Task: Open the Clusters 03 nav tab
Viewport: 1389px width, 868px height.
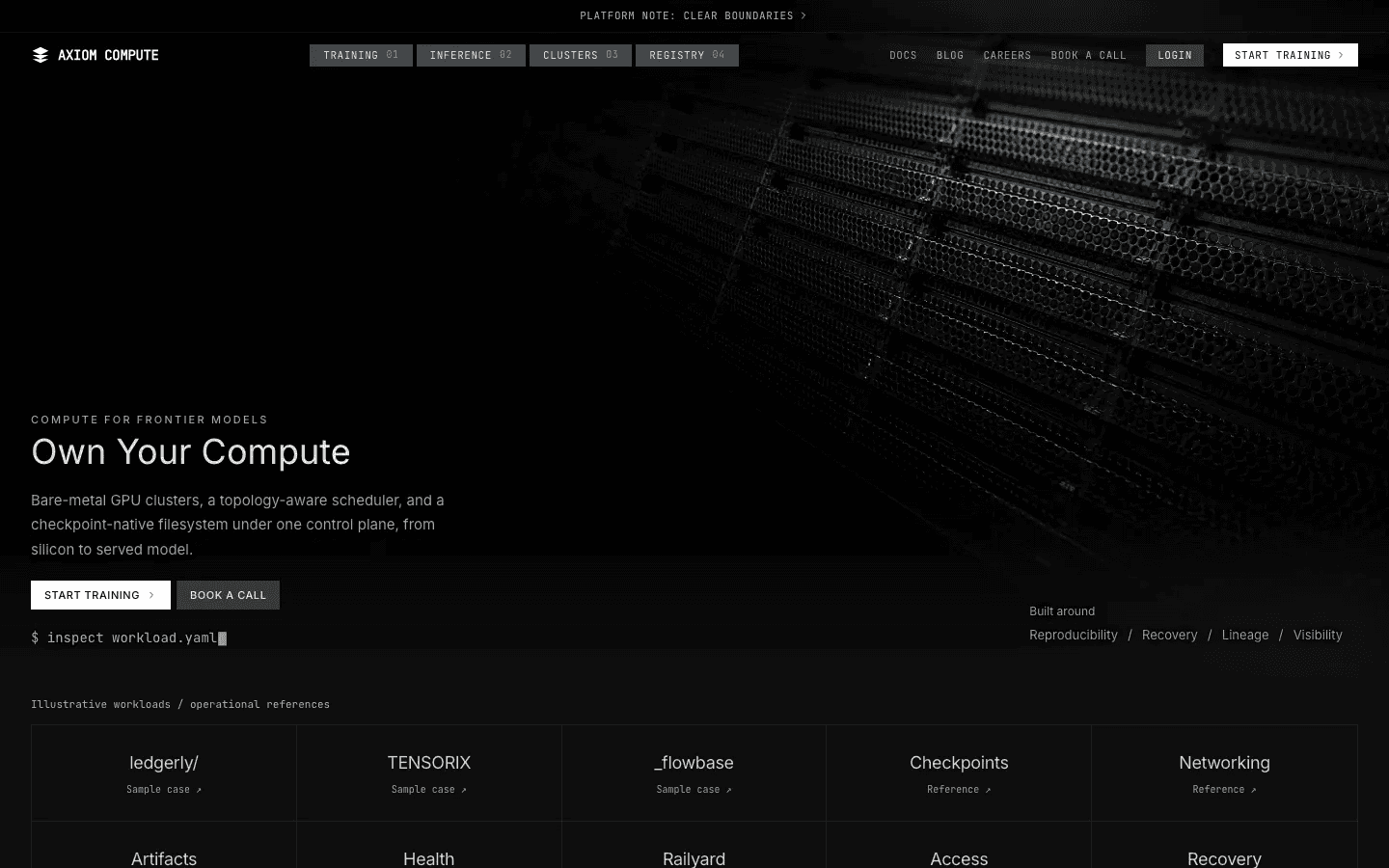Action: 581,55
